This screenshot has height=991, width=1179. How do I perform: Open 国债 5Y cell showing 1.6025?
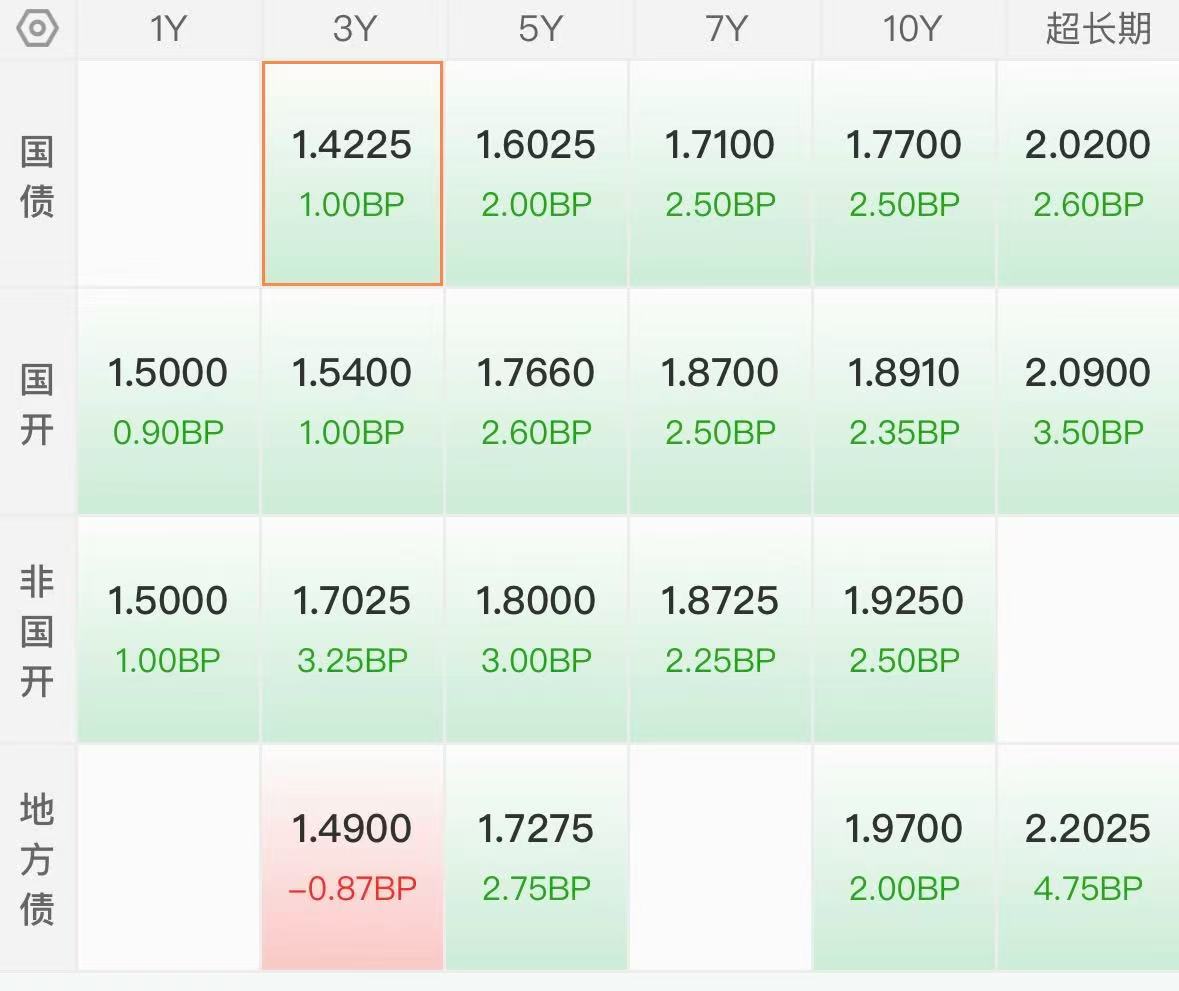536,174
